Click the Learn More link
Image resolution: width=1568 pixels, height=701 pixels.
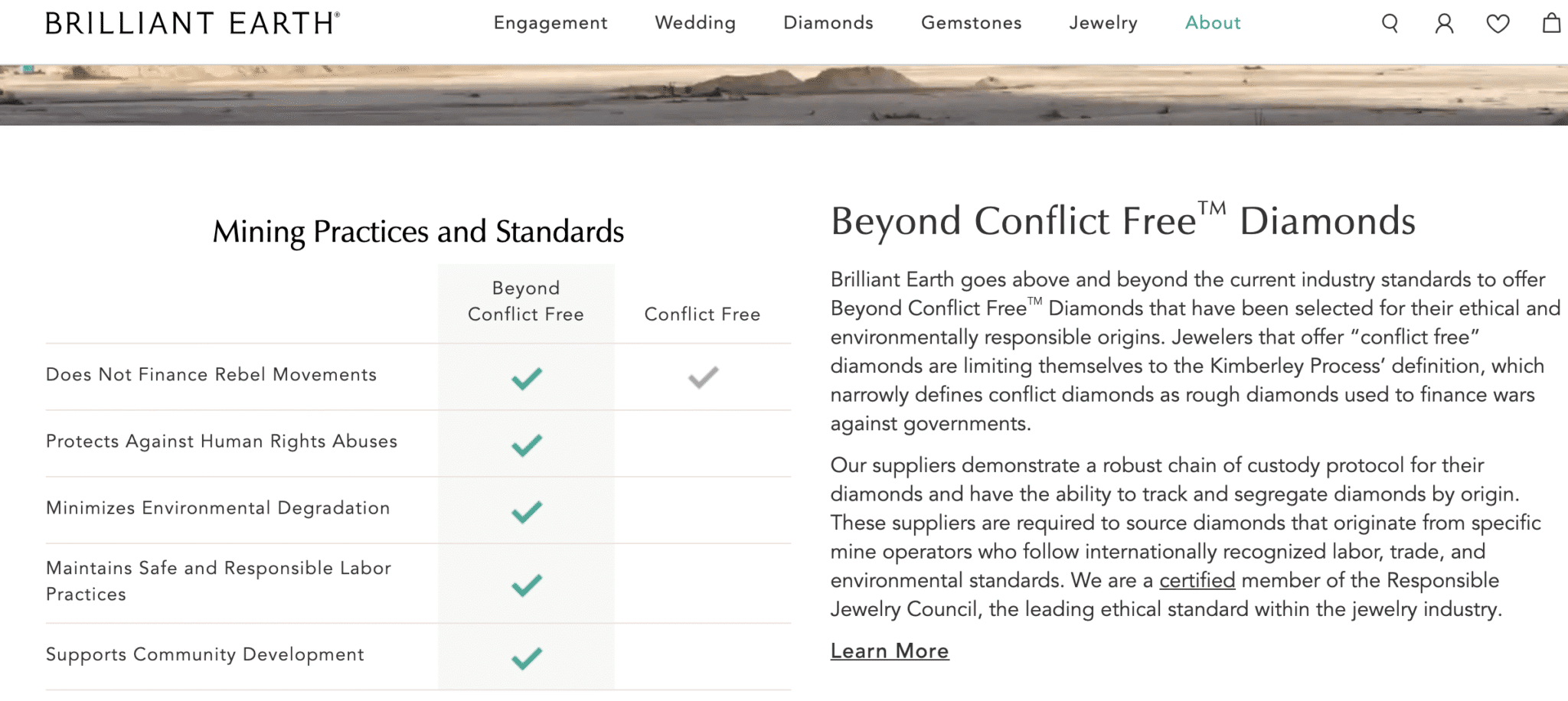[x=889, y=651]
